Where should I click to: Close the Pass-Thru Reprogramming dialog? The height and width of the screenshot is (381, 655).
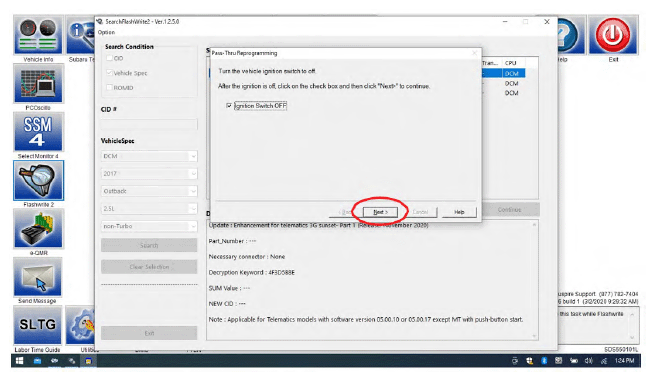tap(474, 53)
